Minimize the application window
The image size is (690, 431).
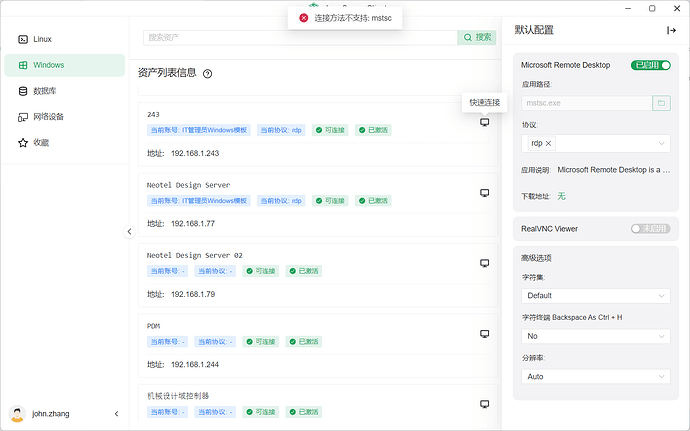click(x=628, y=8)
